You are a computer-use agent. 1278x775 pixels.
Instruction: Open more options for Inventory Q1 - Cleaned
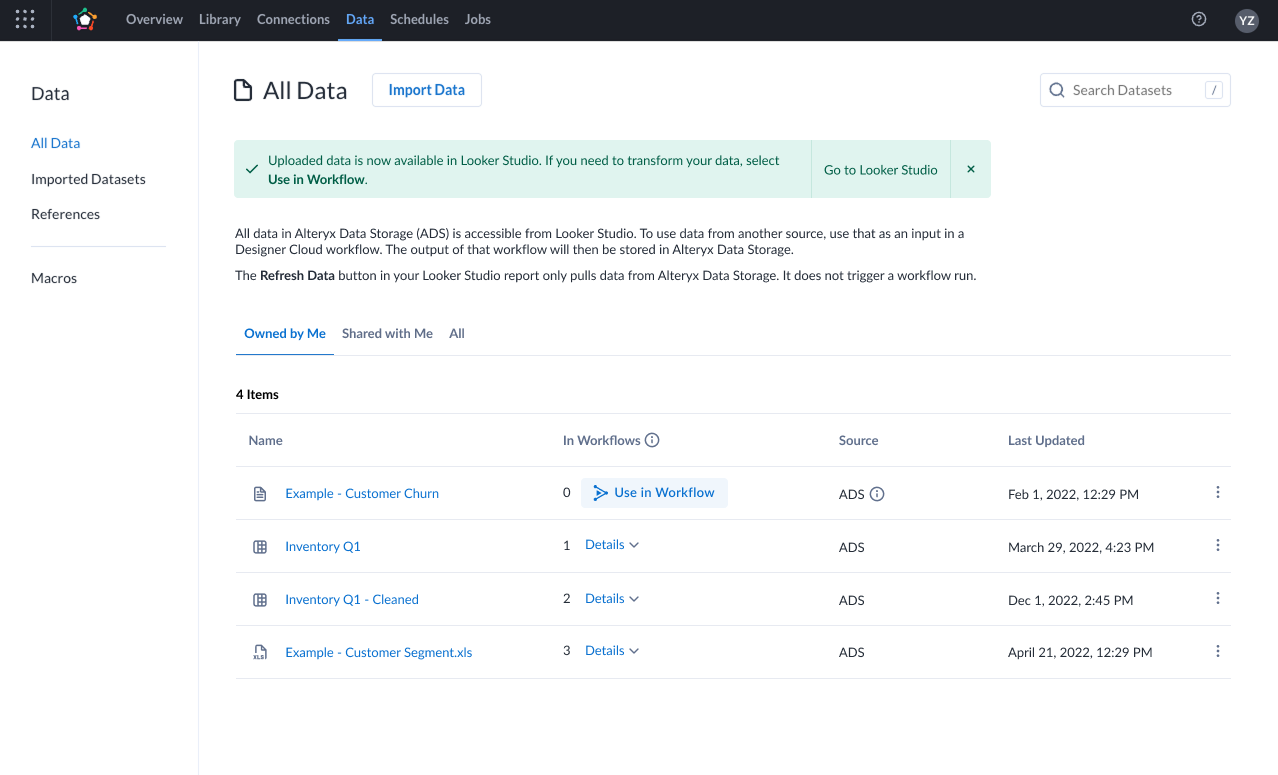click(1217, 598)
